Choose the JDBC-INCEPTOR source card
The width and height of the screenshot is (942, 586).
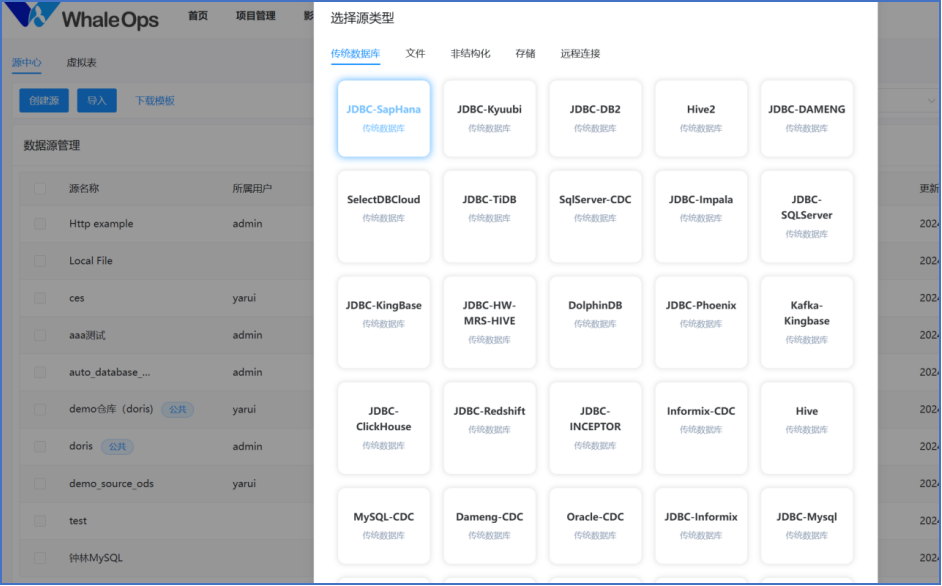point(595,428)
